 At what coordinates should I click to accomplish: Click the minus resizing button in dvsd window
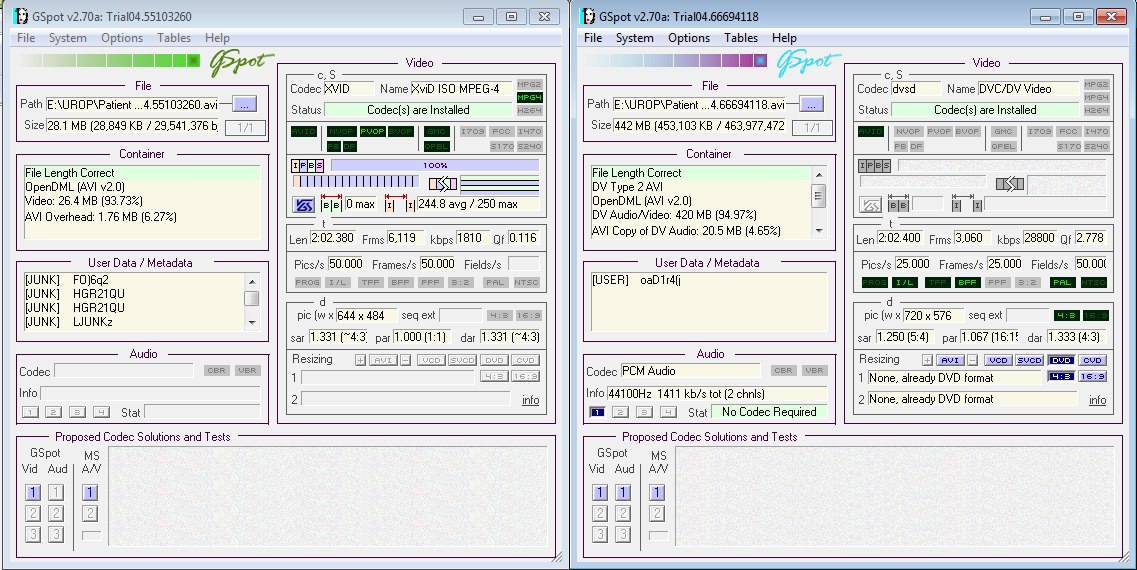[972, 360]
